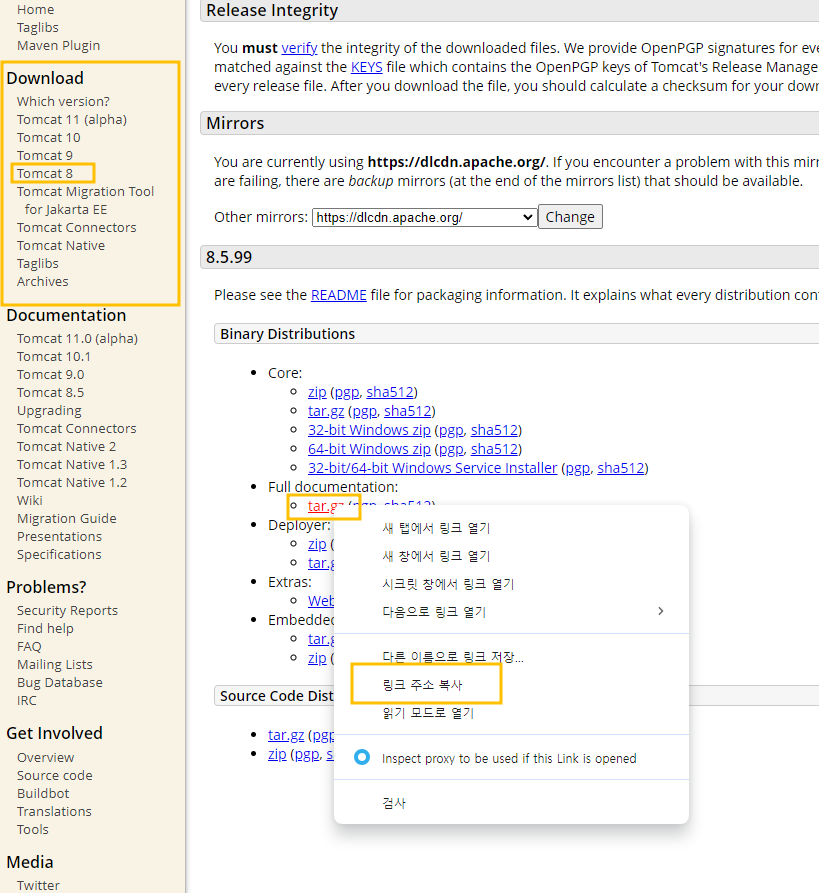The height and width of the screenshot is (893, 819).
Task: Open Specifications link
Action: tap(59, 555)
